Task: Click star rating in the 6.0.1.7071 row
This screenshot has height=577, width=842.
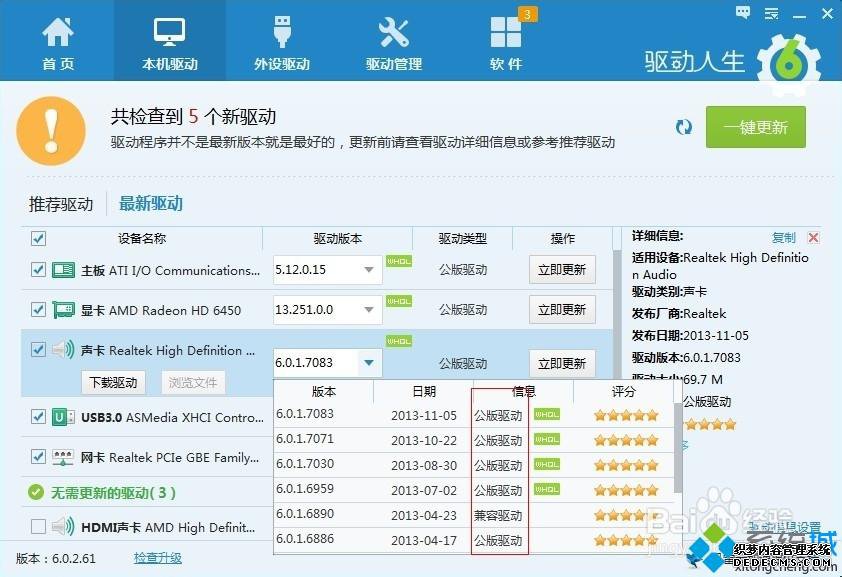Action: pyautogui.click(x=626, y=440)
